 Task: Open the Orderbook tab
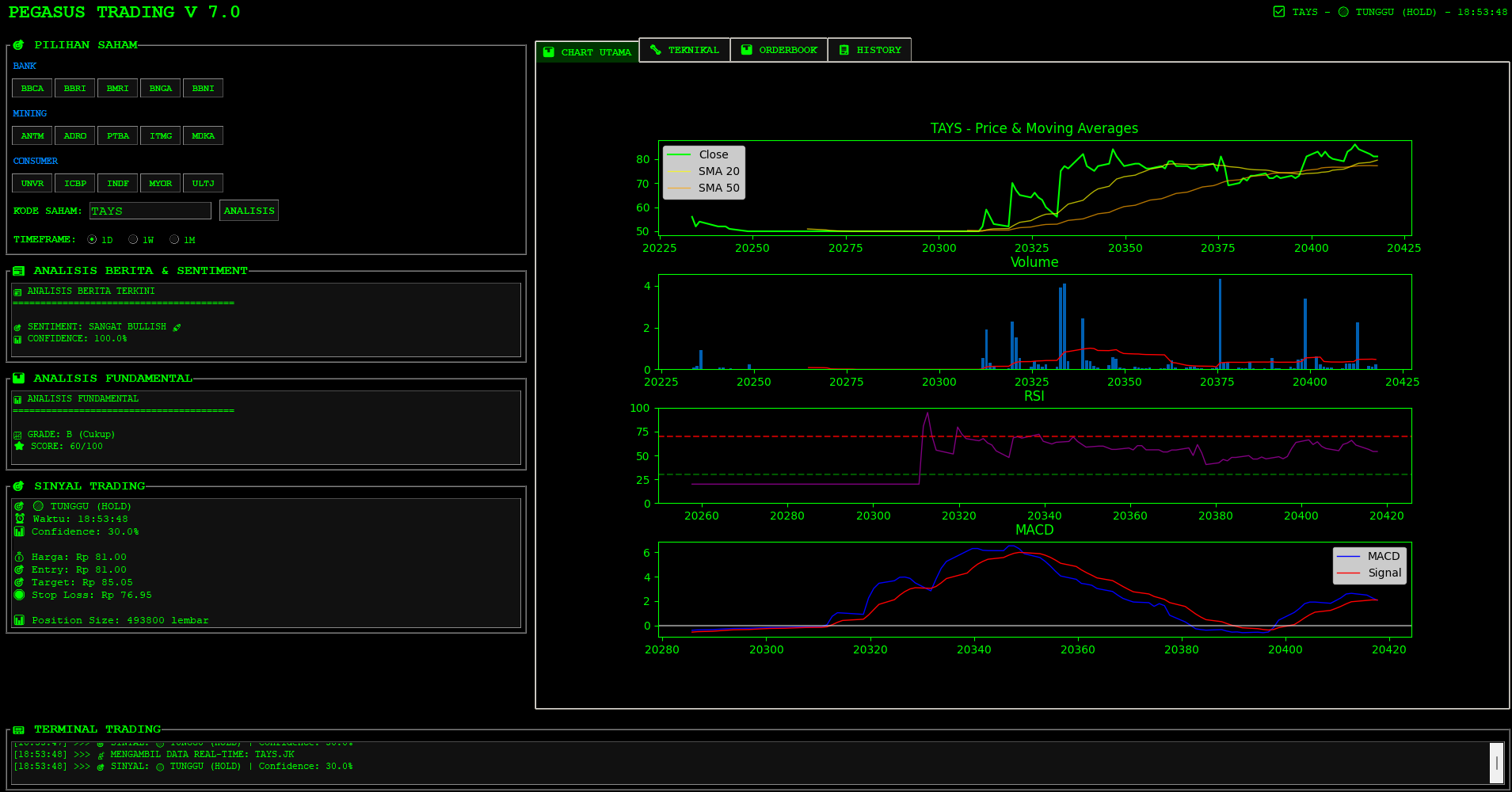pyautogui.click(x=779, y=50)
